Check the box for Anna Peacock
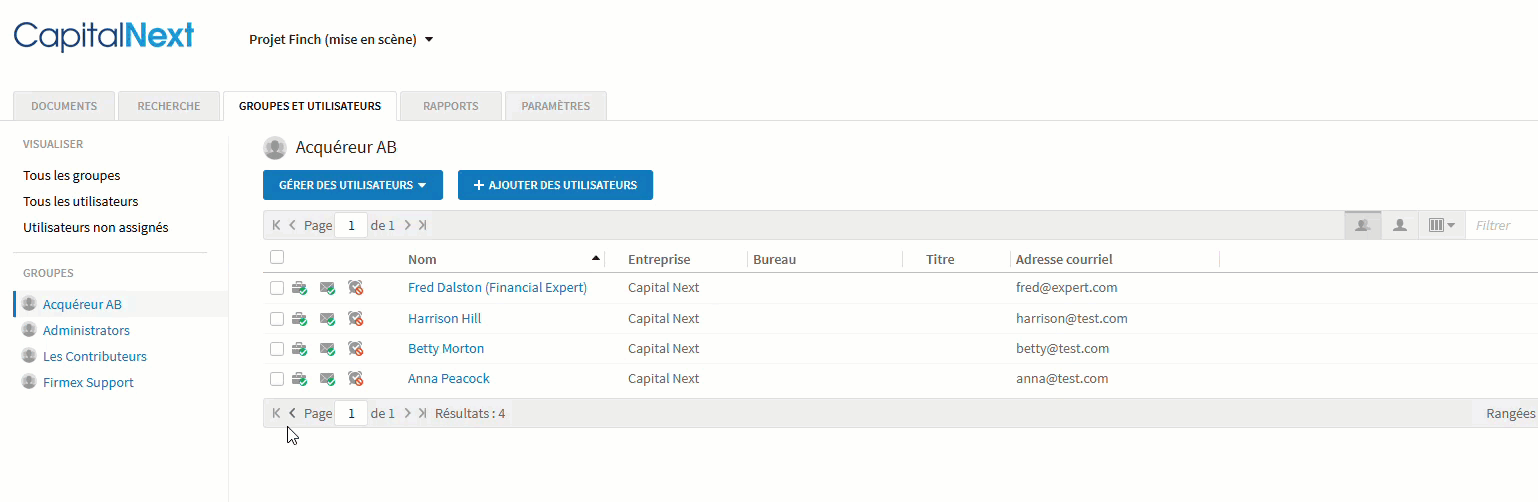 pos(277,379)
